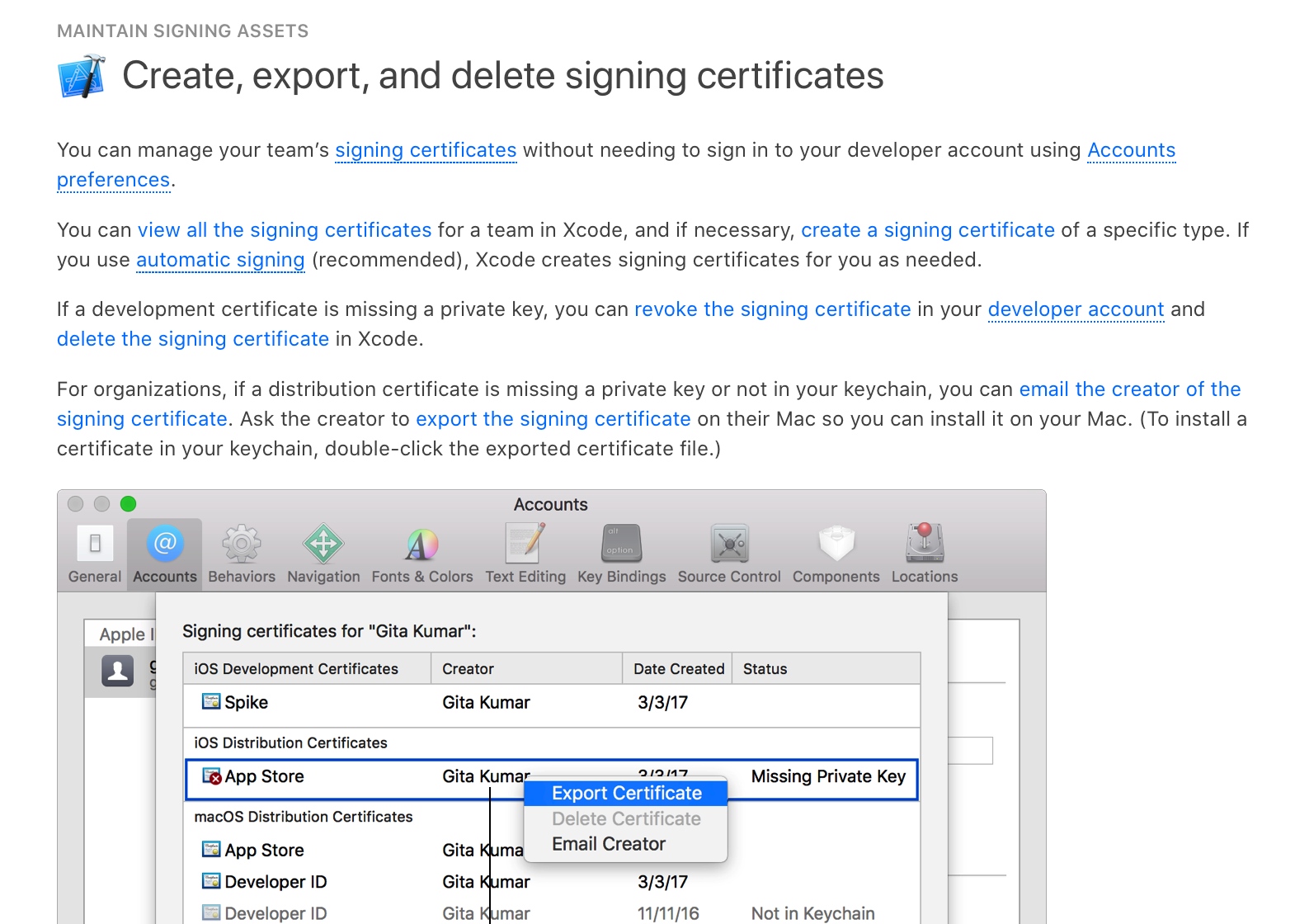
Task: Open 'revoke the signing certificate' link
Action: (772, 309)
